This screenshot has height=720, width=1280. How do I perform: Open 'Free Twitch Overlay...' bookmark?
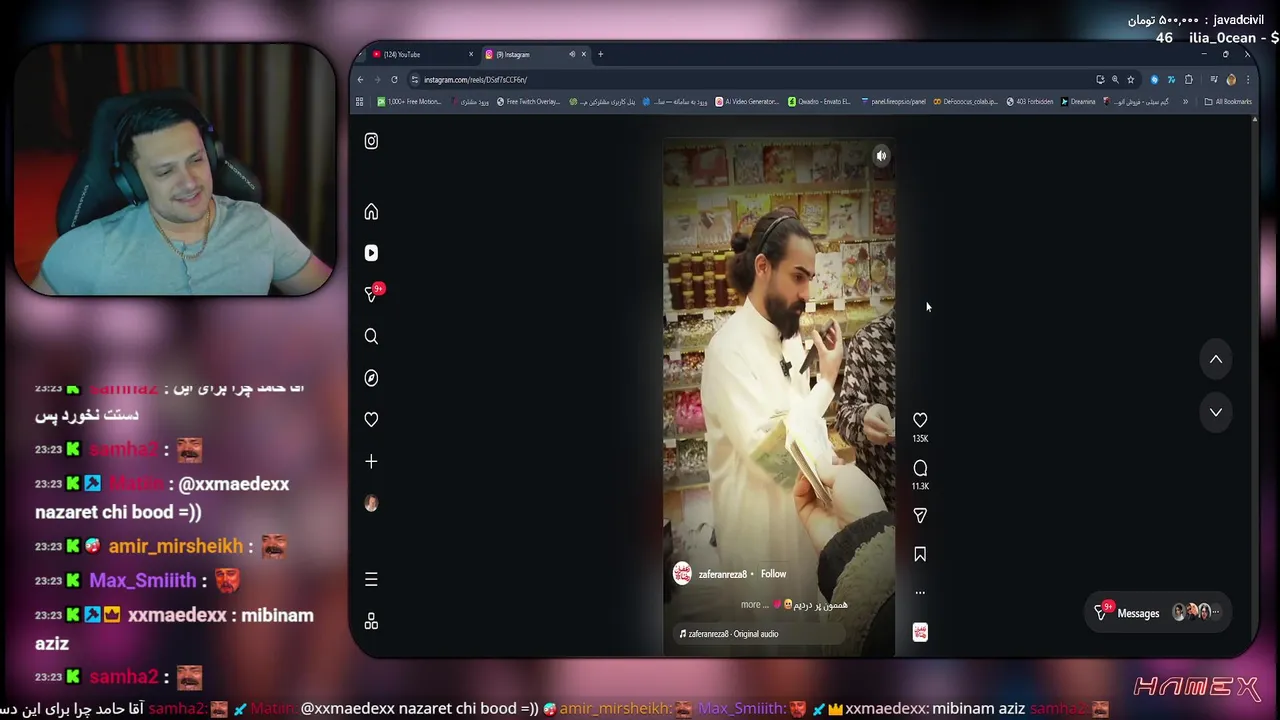coord(528,101)
